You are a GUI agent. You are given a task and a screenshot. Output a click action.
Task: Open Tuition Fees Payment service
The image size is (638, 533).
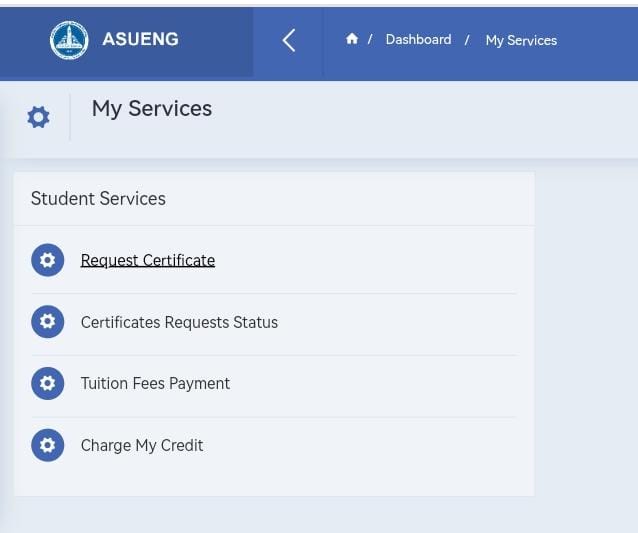(155, 383)
